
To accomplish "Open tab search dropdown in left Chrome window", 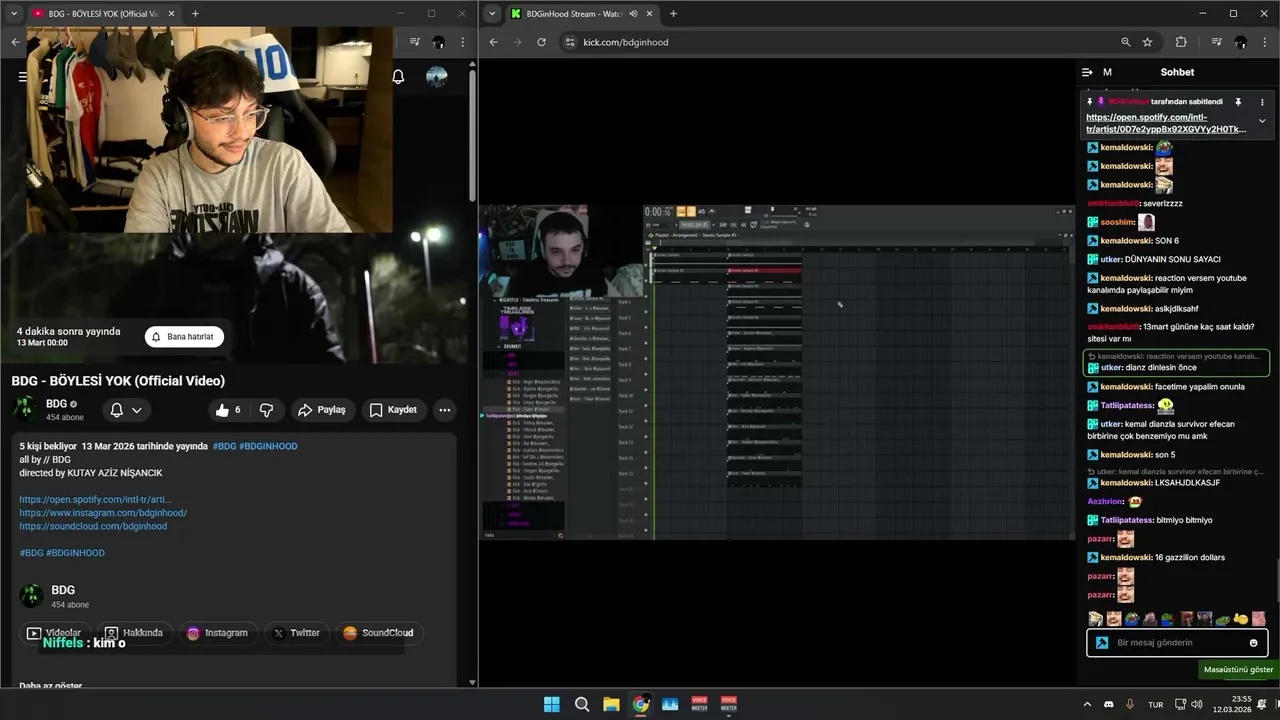I will pyautogui.click(x=14, y=14).
